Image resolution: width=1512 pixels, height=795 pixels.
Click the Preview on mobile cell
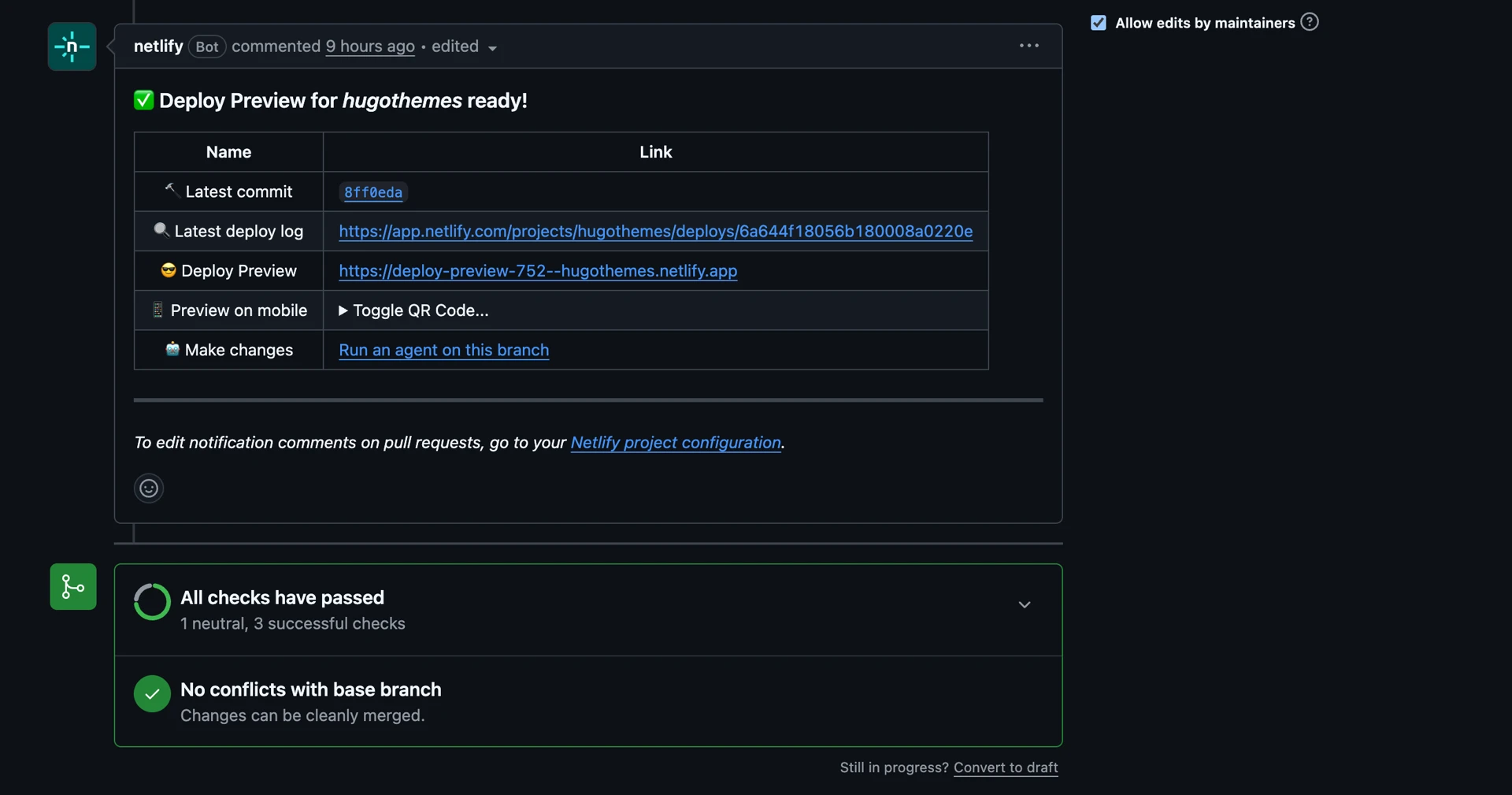[x=228, y=310]
